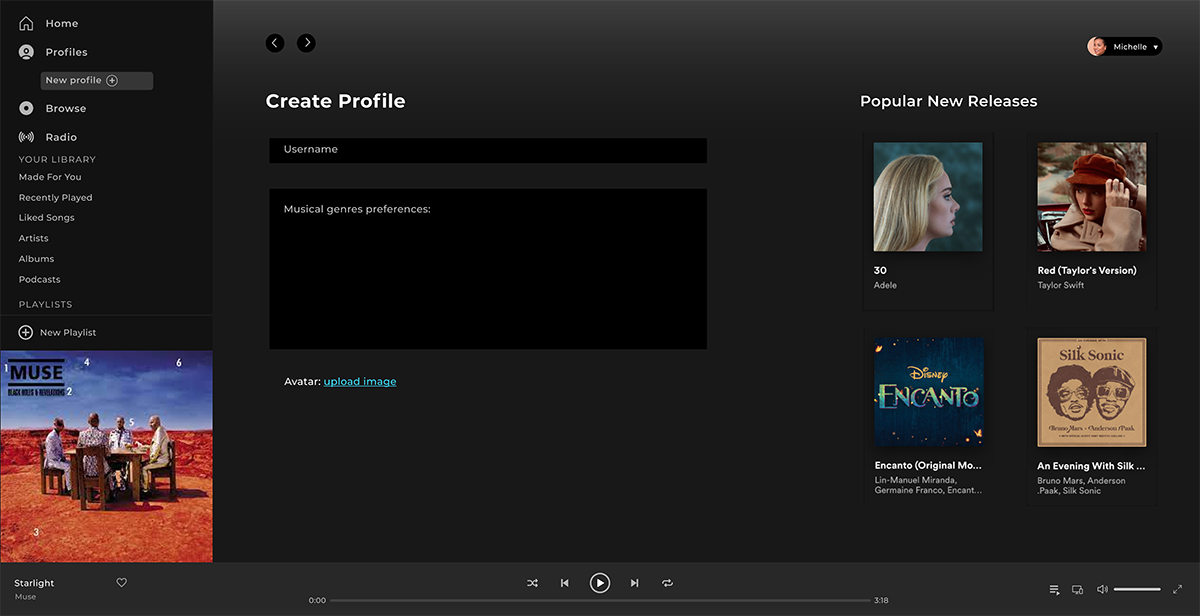Click the Starlight song title
Screen dimensions: 1200x616
tap(34, 583)
